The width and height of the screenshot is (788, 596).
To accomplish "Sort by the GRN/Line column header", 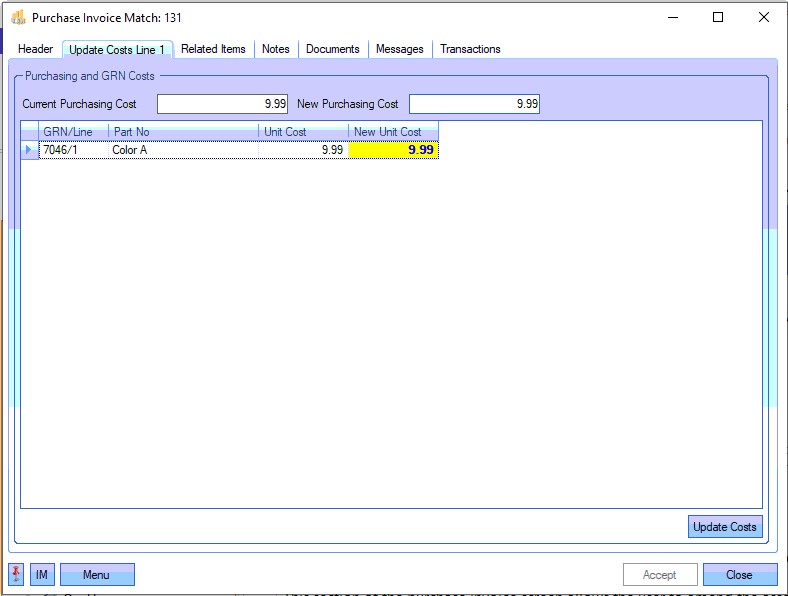I will [x=74, y=132].
